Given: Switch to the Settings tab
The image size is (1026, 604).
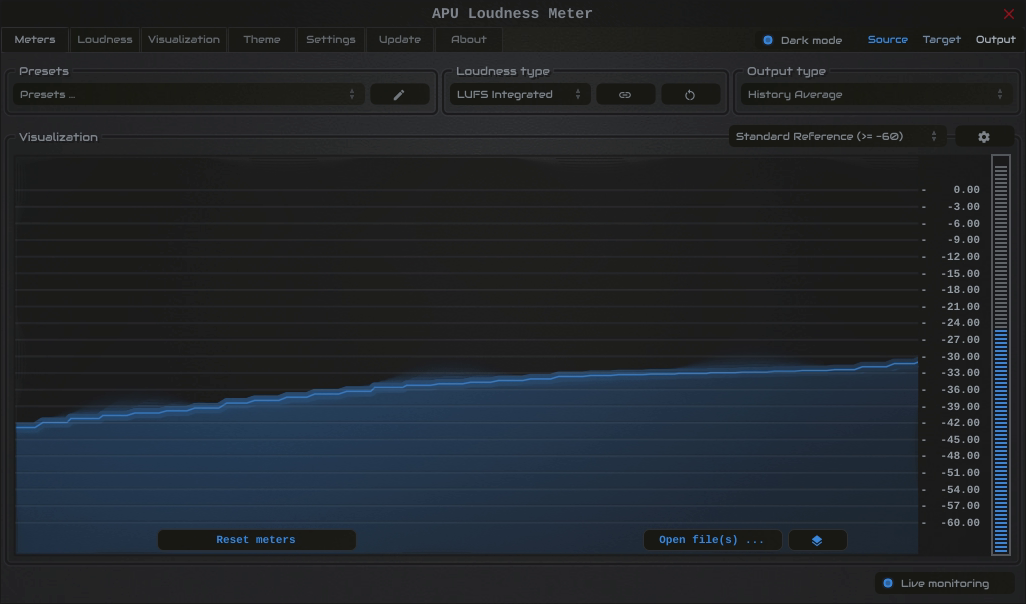Looking at the screenshot, I should [x=330, y=39].
